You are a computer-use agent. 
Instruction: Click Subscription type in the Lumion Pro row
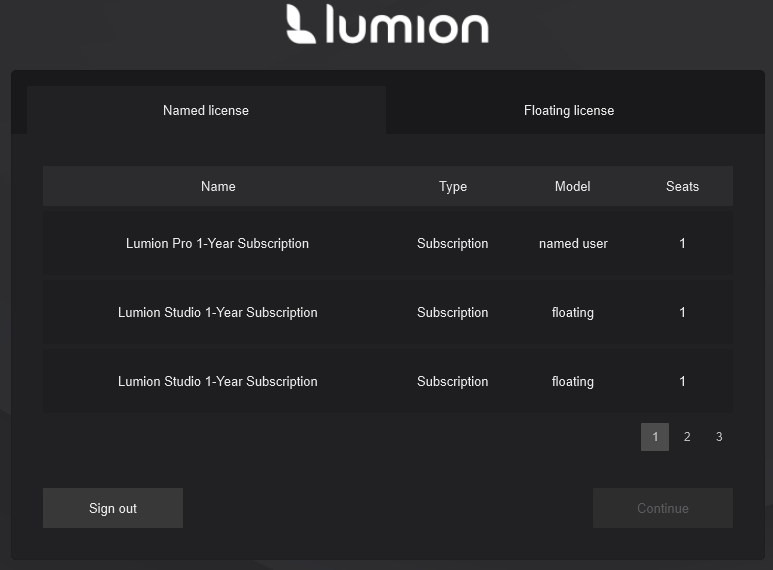453,243
